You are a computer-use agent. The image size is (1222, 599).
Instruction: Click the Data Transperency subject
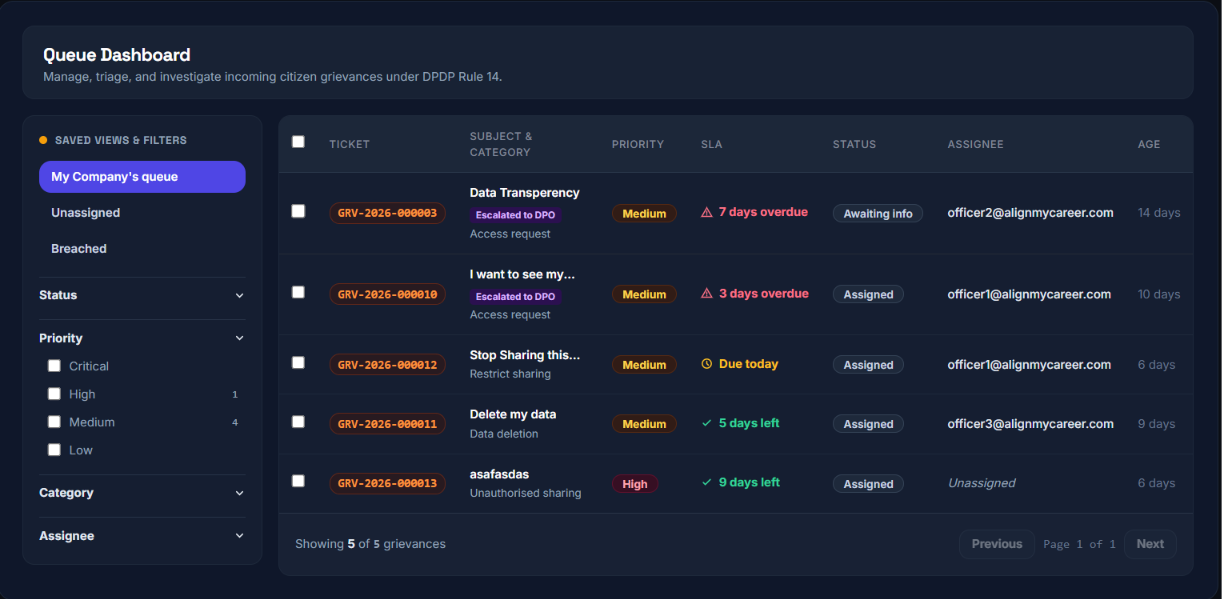point(524,193)
